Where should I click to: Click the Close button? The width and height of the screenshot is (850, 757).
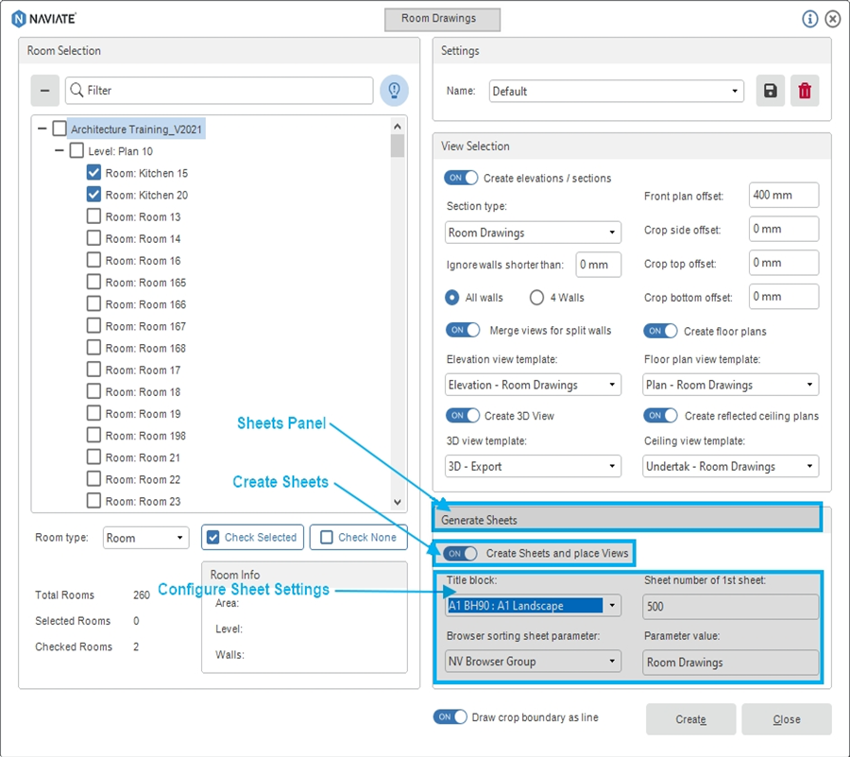point(787,719)
